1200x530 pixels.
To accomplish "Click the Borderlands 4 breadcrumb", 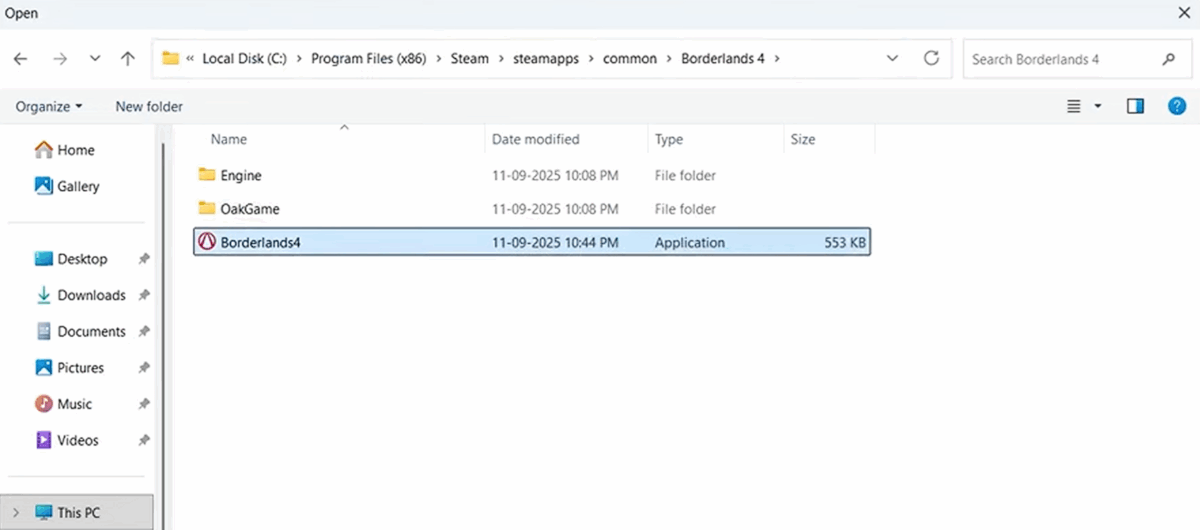I will [723, 59].
